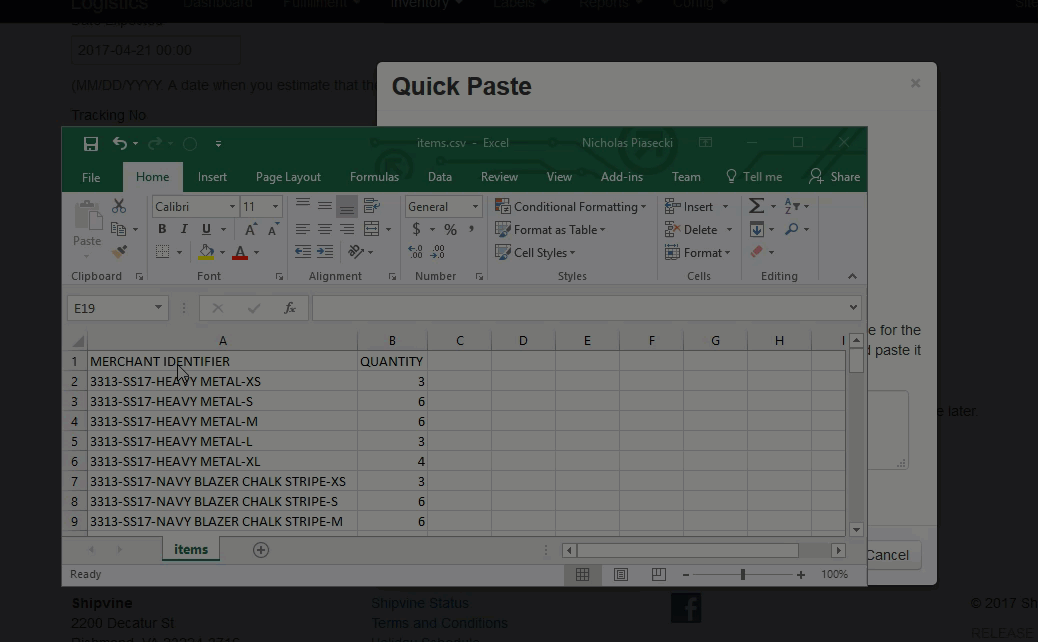The height and width of the screenshot is (642, 1038).
Task: Toggle Center alignment
Action: [324, 229]
